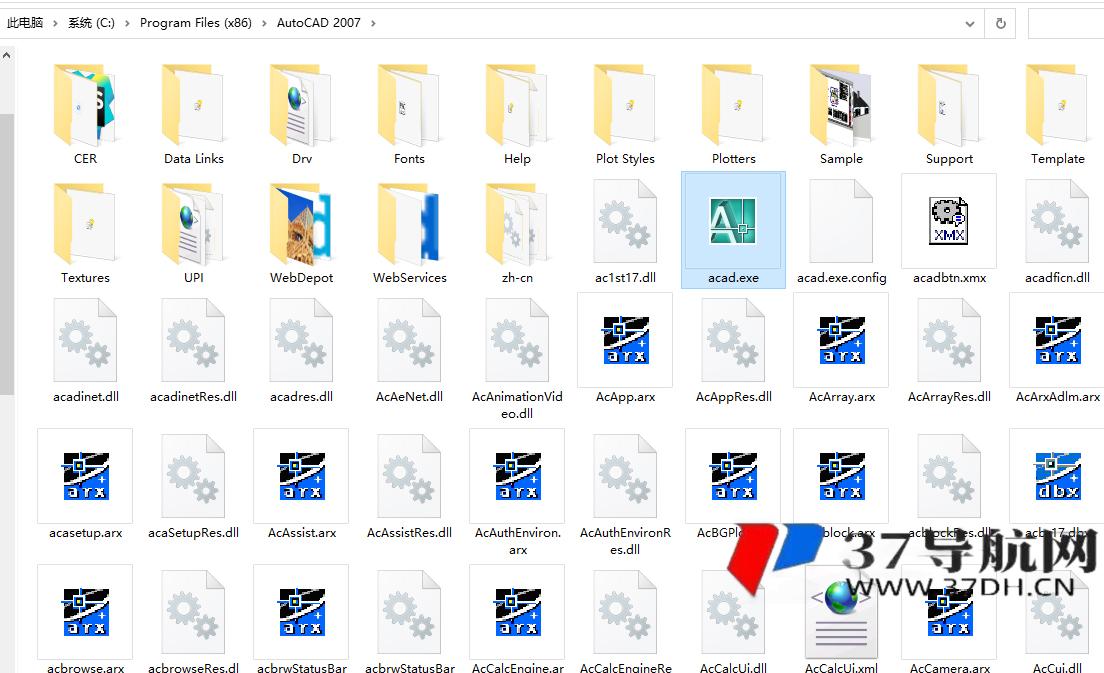Screen dimensions: 1104x673
Task: Click the AcArray.arx file icon
Action: [841, 340]
